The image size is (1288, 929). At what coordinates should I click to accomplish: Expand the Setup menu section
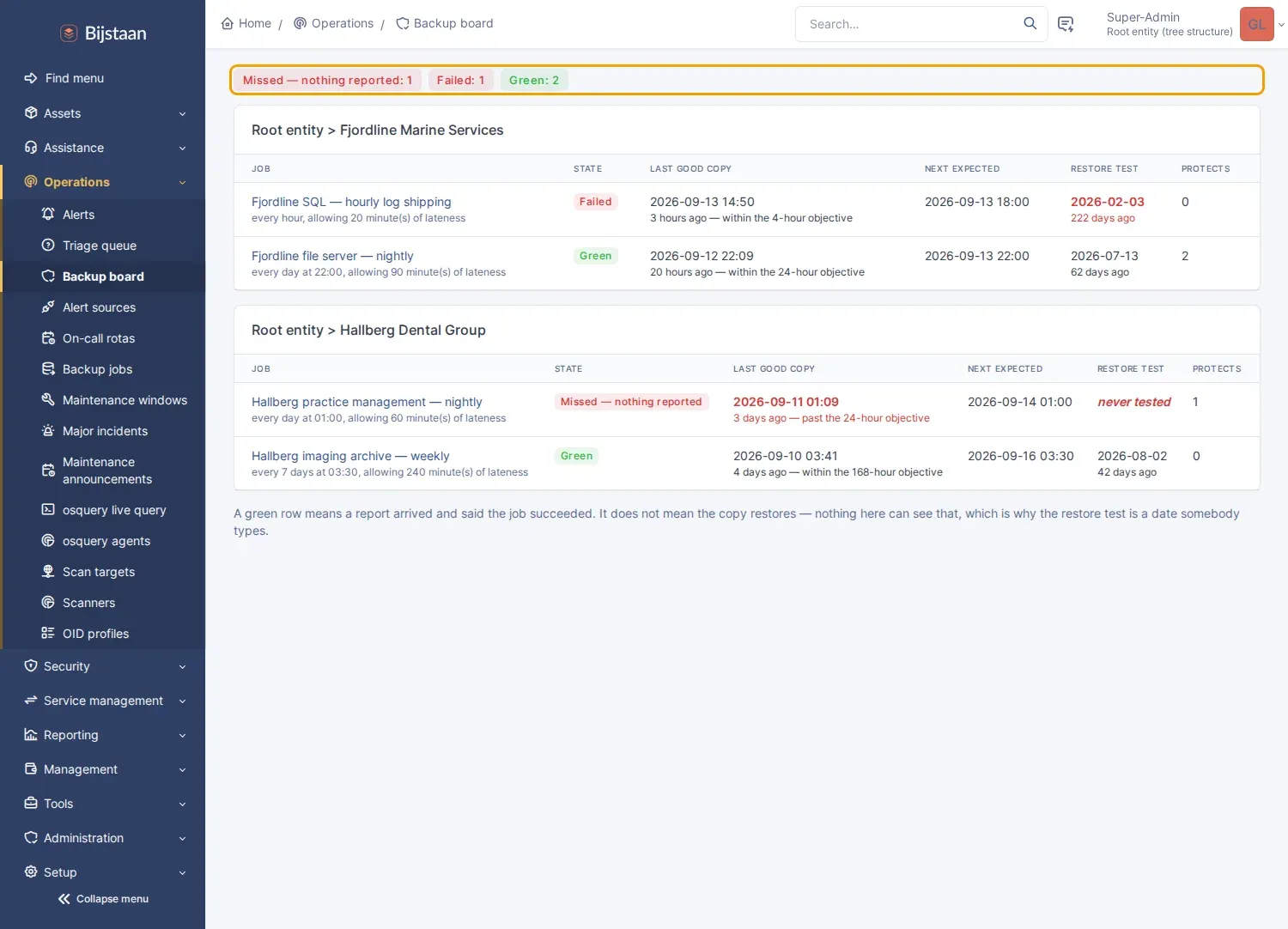coord(103,872)
